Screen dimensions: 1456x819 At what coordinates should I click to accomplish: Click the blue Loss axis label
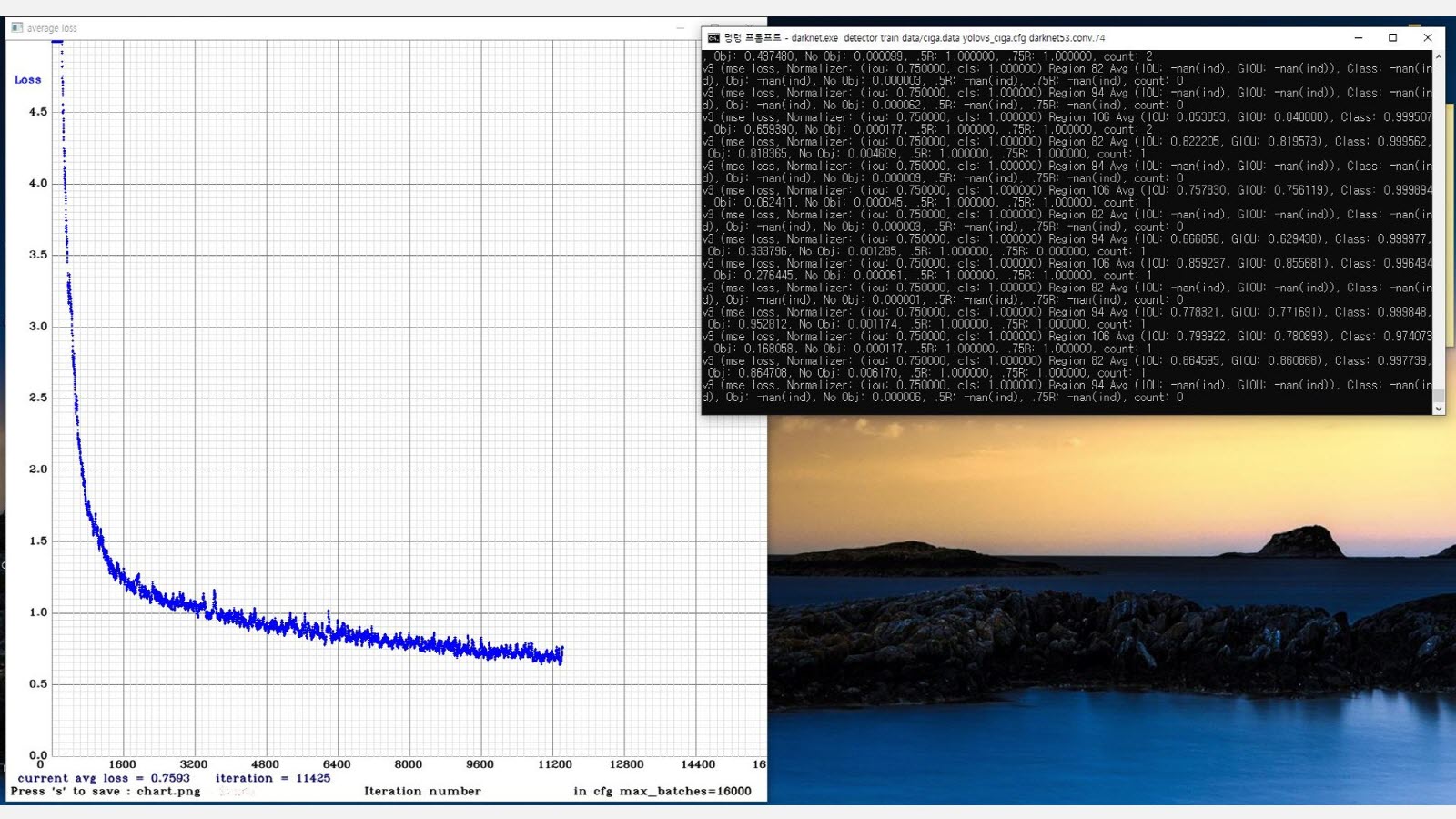tap(27, 80)
